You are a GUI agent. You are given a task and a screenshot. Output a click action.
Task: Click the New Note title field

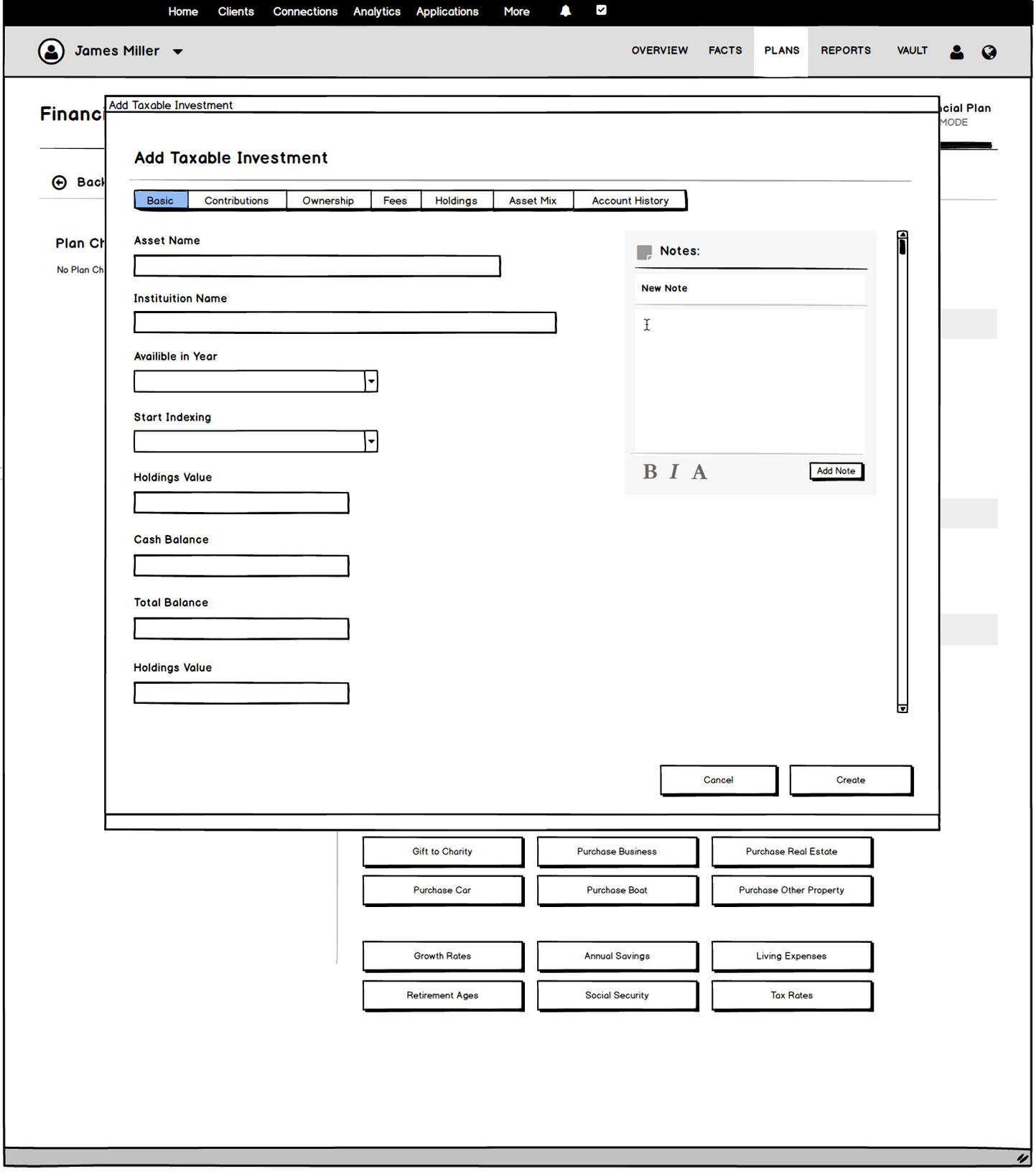pyautogui.click(x=750, y=289)
